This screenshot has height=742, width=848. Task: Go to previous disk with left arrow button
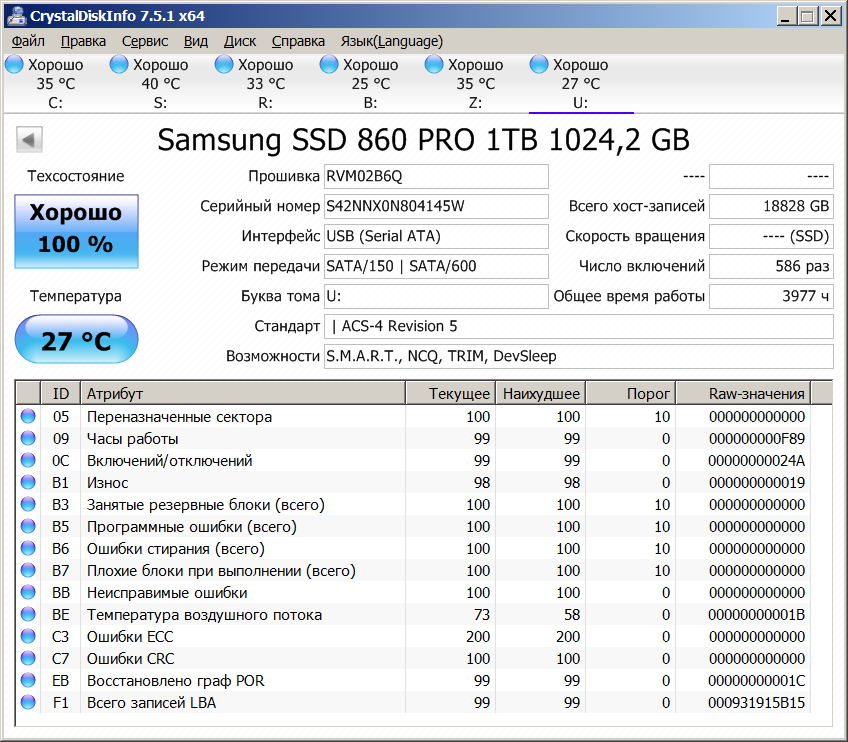pos(29,140)
